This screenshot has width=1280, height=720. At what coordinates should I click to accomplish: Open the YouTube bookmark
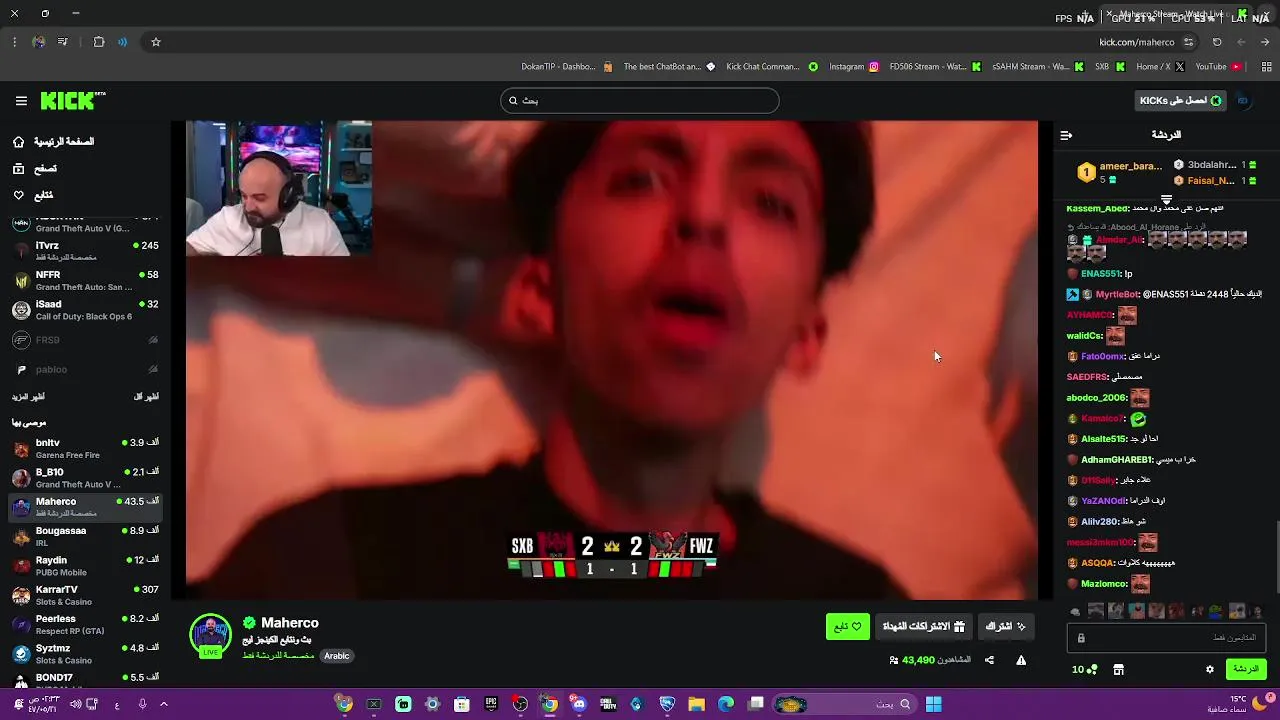(x=1218, y=67)
